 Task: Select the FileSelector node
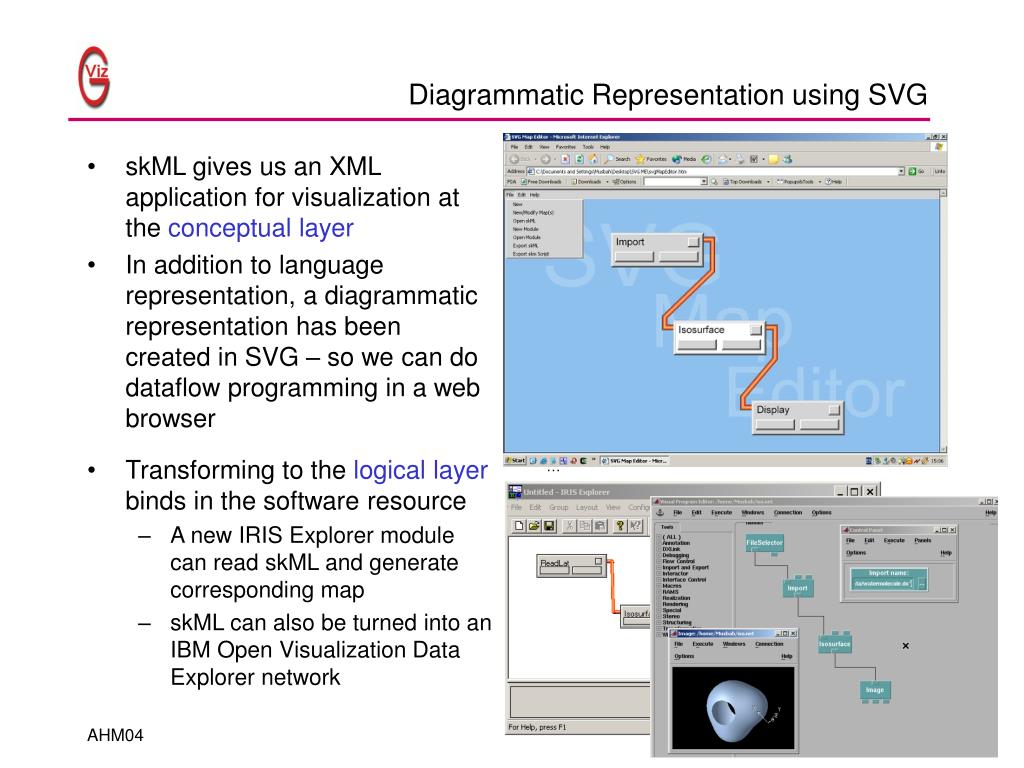[x=765, y=543]
